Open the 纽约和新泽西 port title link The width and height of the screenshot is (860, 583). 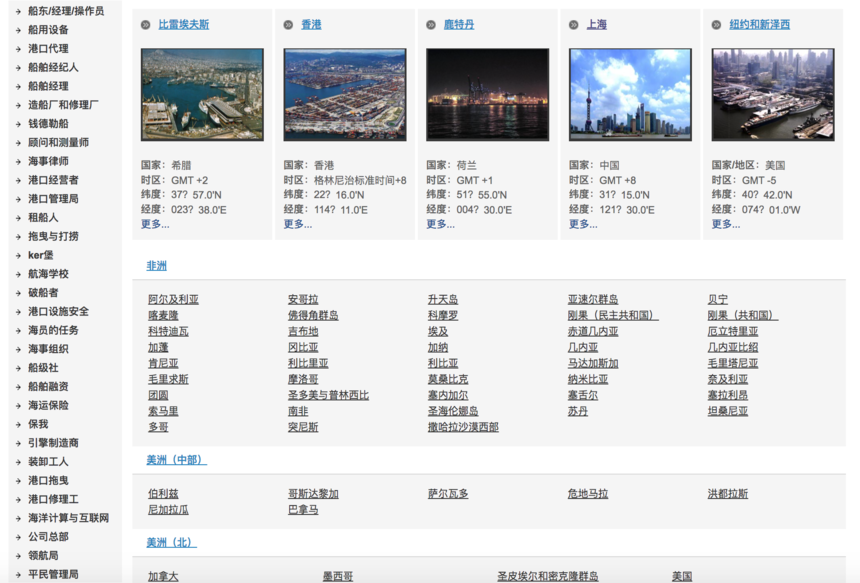pyautogui.click(x=760, y=25)
